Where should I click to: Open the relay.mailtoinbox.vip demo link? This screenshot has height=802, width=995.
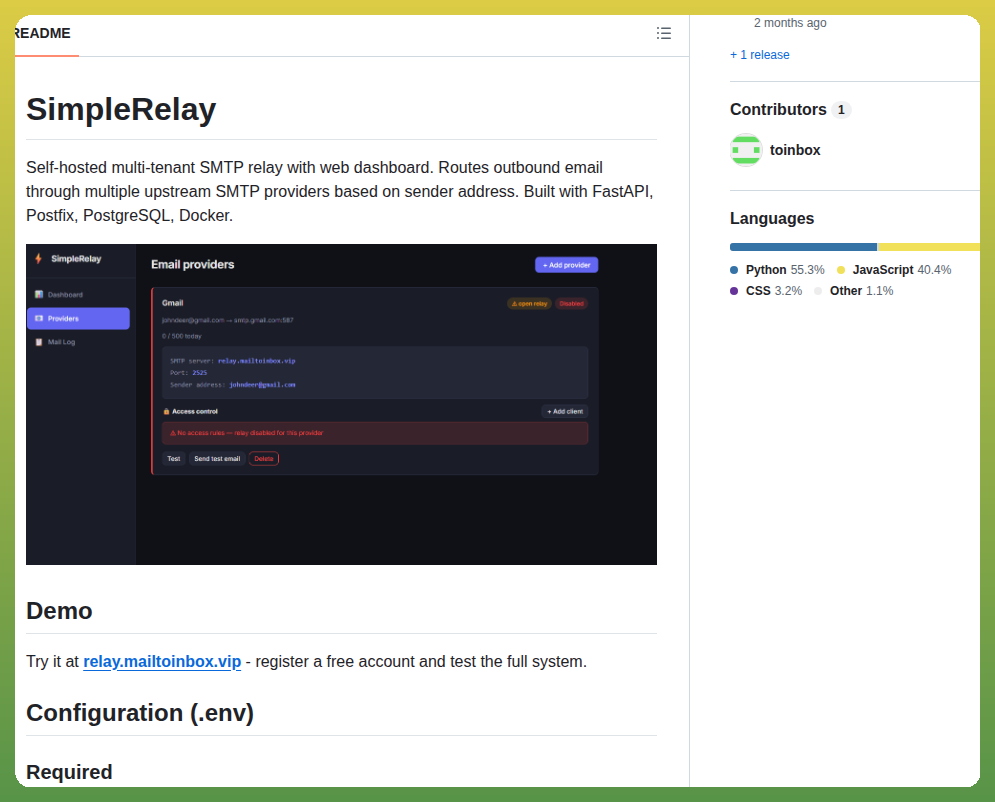click(x=162, y=661)
